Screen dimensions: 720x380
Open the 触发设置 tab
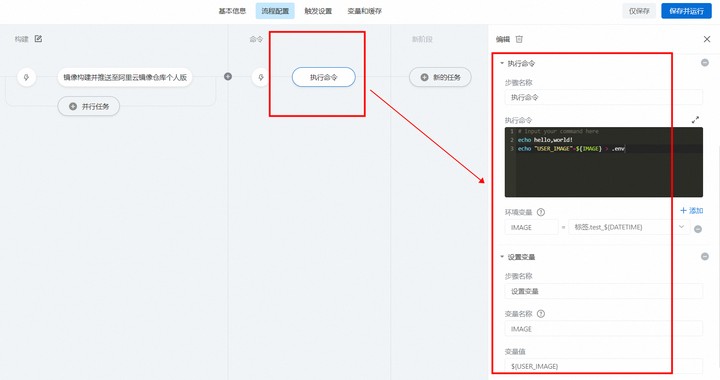click(x=318, y=11)
